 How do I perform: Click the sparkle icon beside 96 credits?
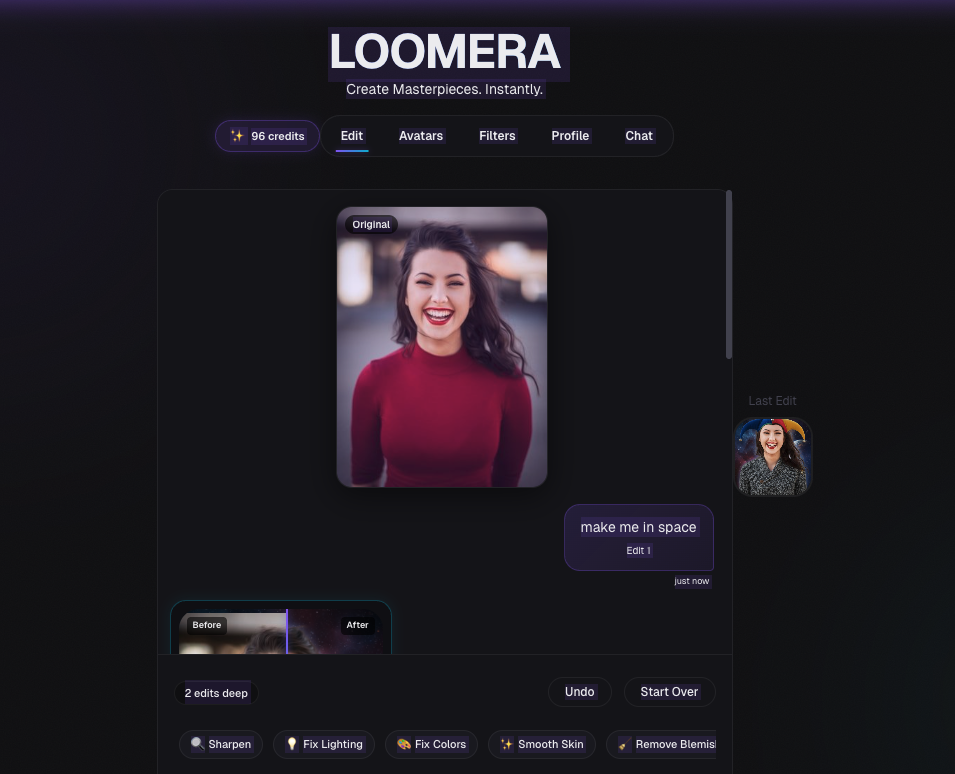(x=237, y=136)
